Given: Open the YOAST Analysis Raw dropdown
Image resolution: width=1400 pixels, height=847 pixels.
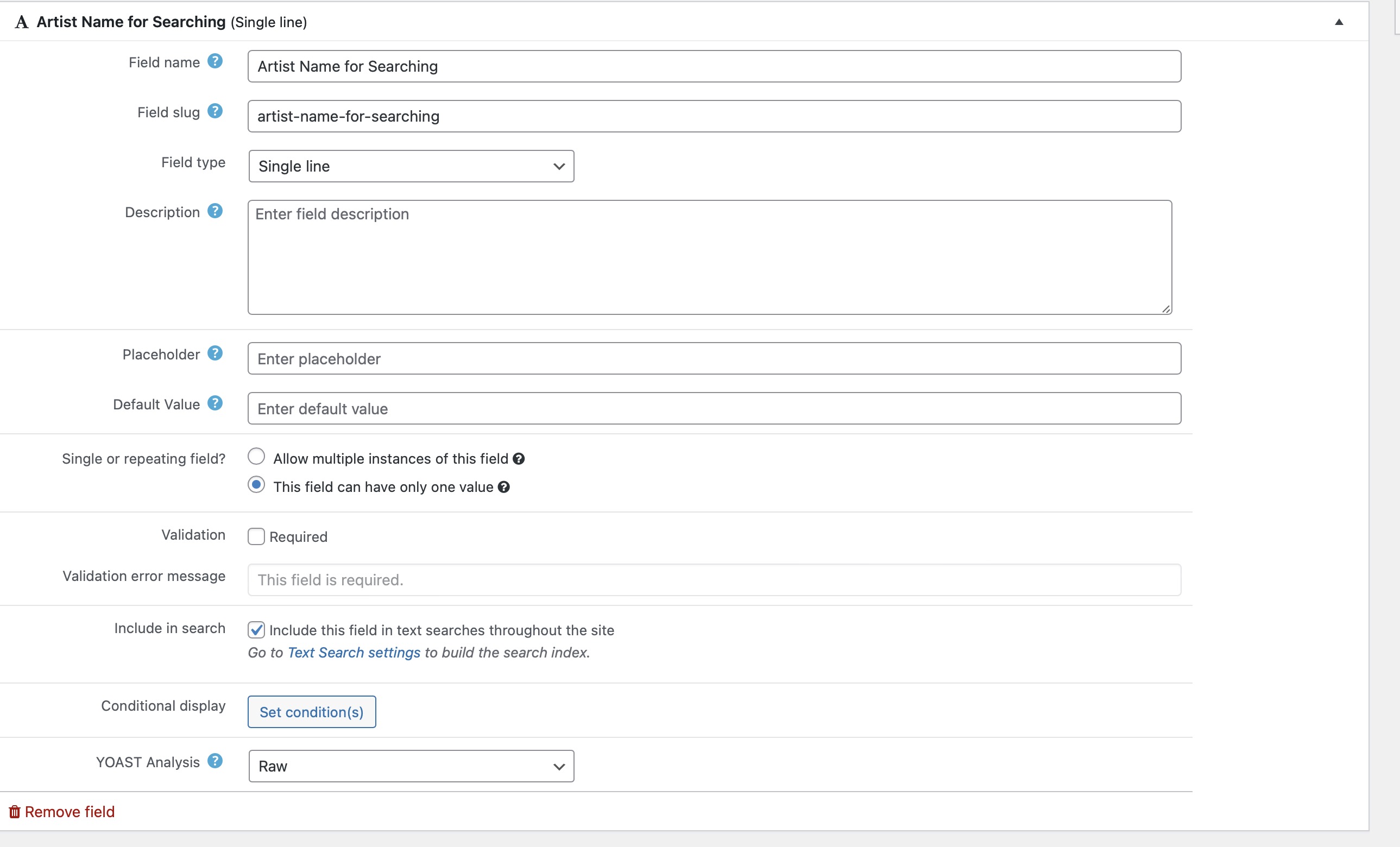Looking at the screenshot, I should coord(411,766).
